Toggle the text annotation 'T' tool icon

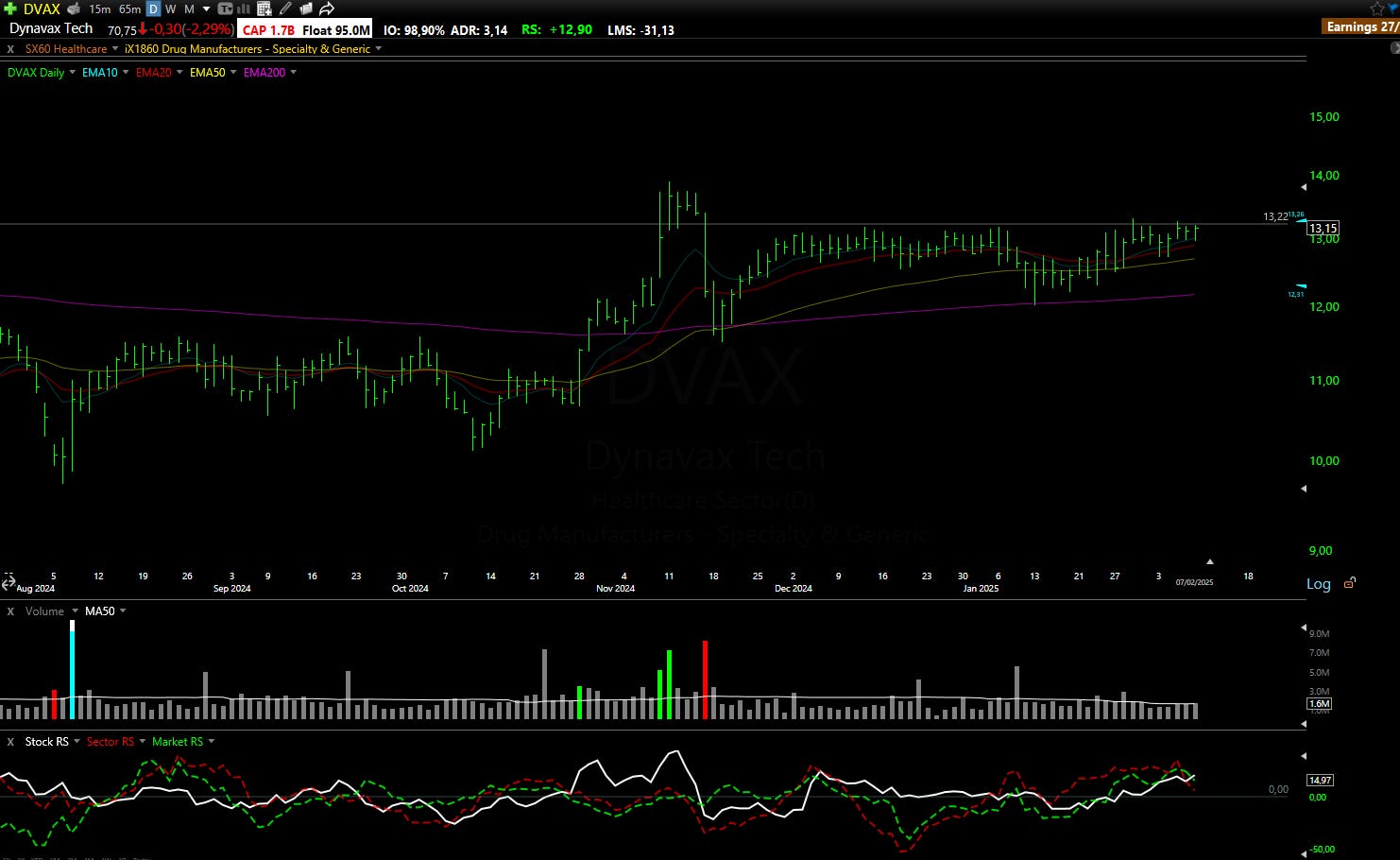(226, 9)
